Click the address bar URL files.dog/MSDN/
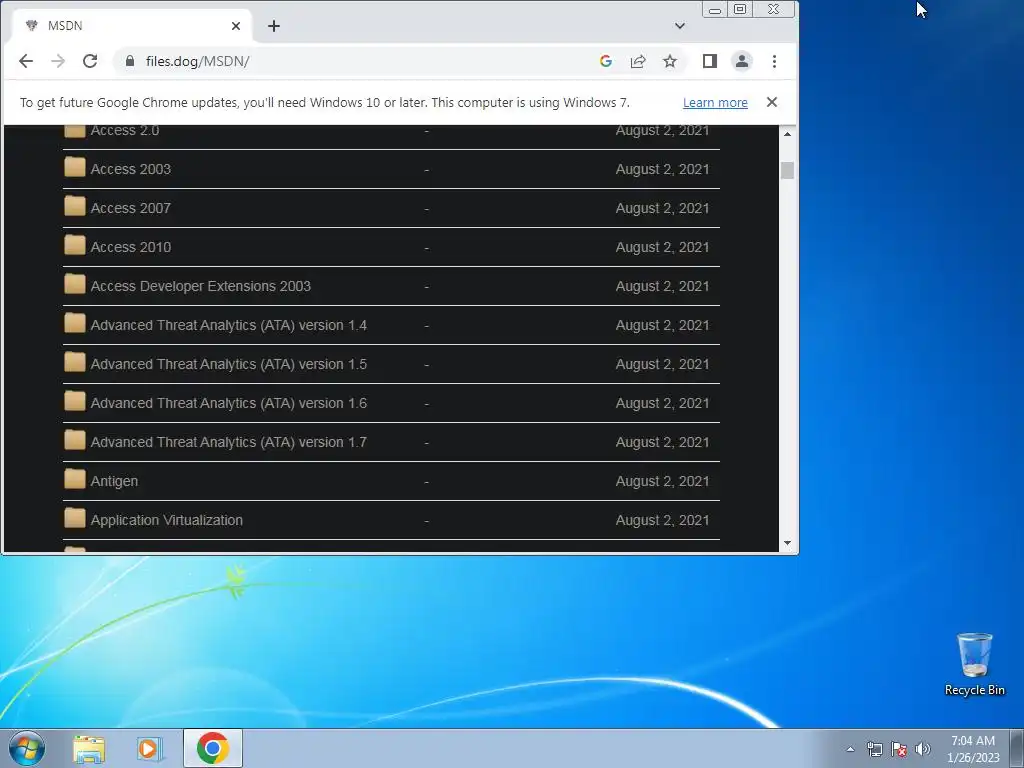 197,61
